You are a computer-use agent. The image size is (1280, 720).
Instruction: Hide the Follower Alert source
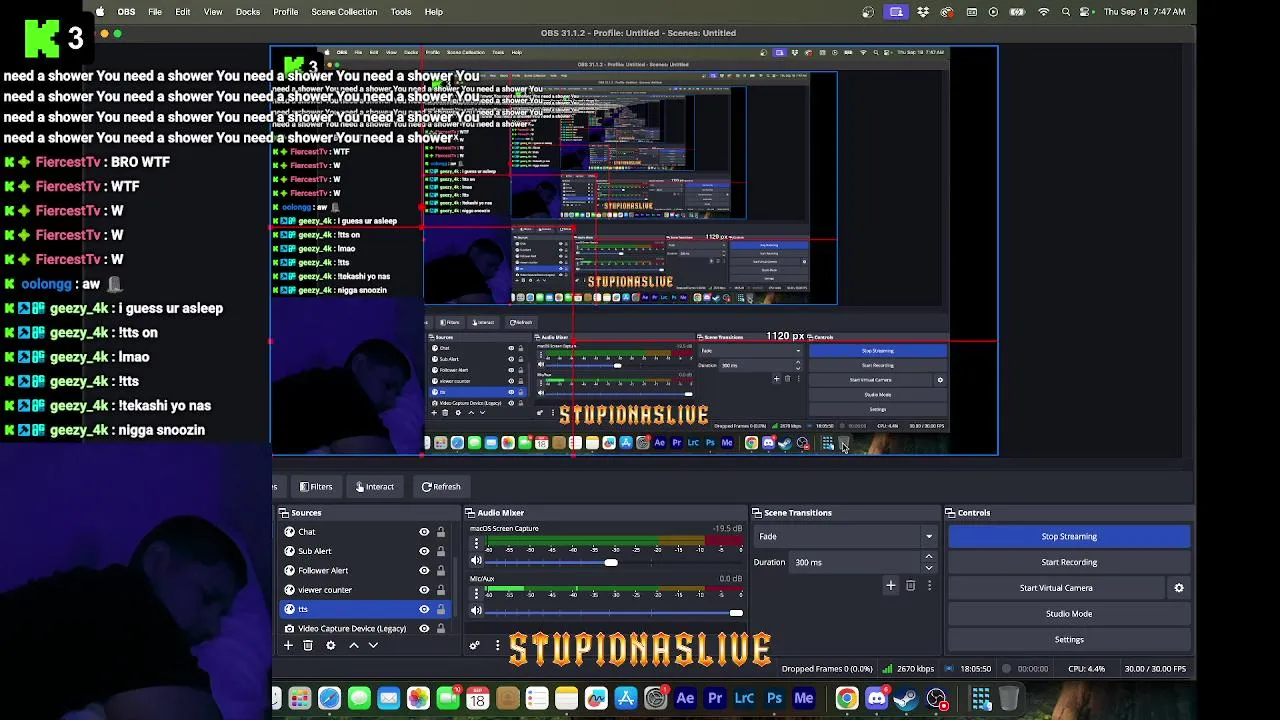[x=424, y=571]
